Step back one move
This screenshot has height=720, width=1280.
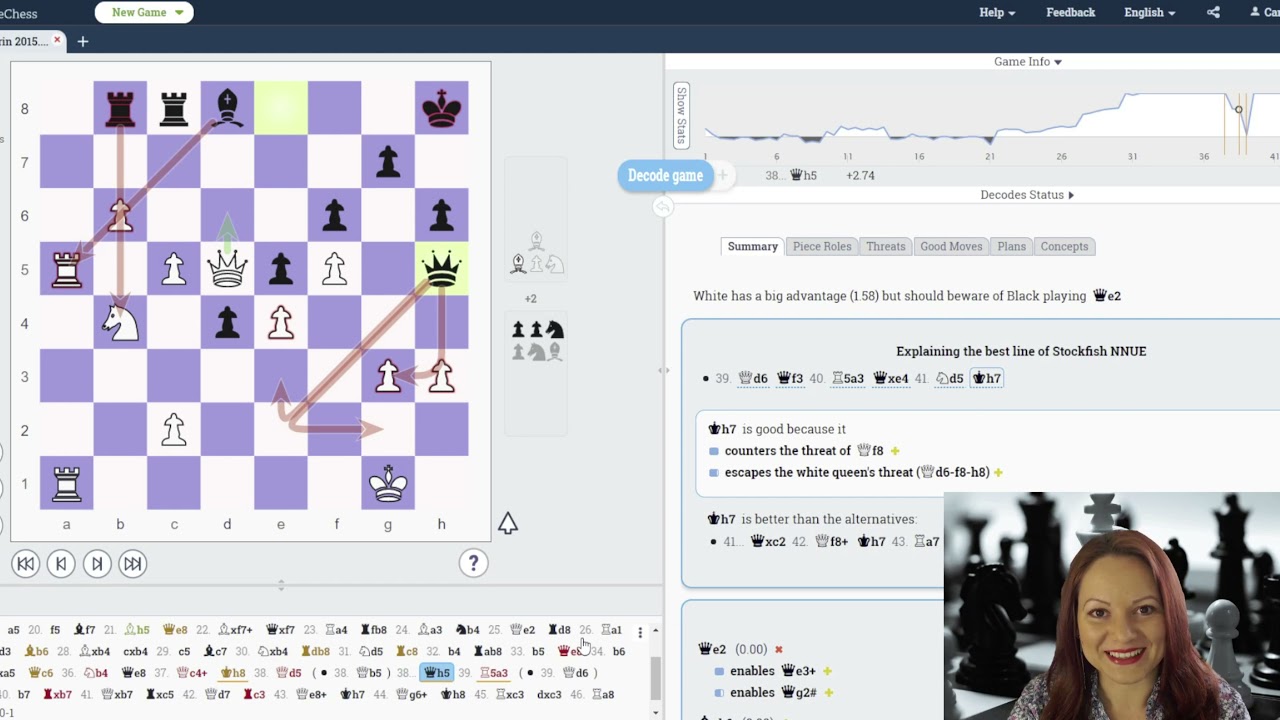point(61,564)
